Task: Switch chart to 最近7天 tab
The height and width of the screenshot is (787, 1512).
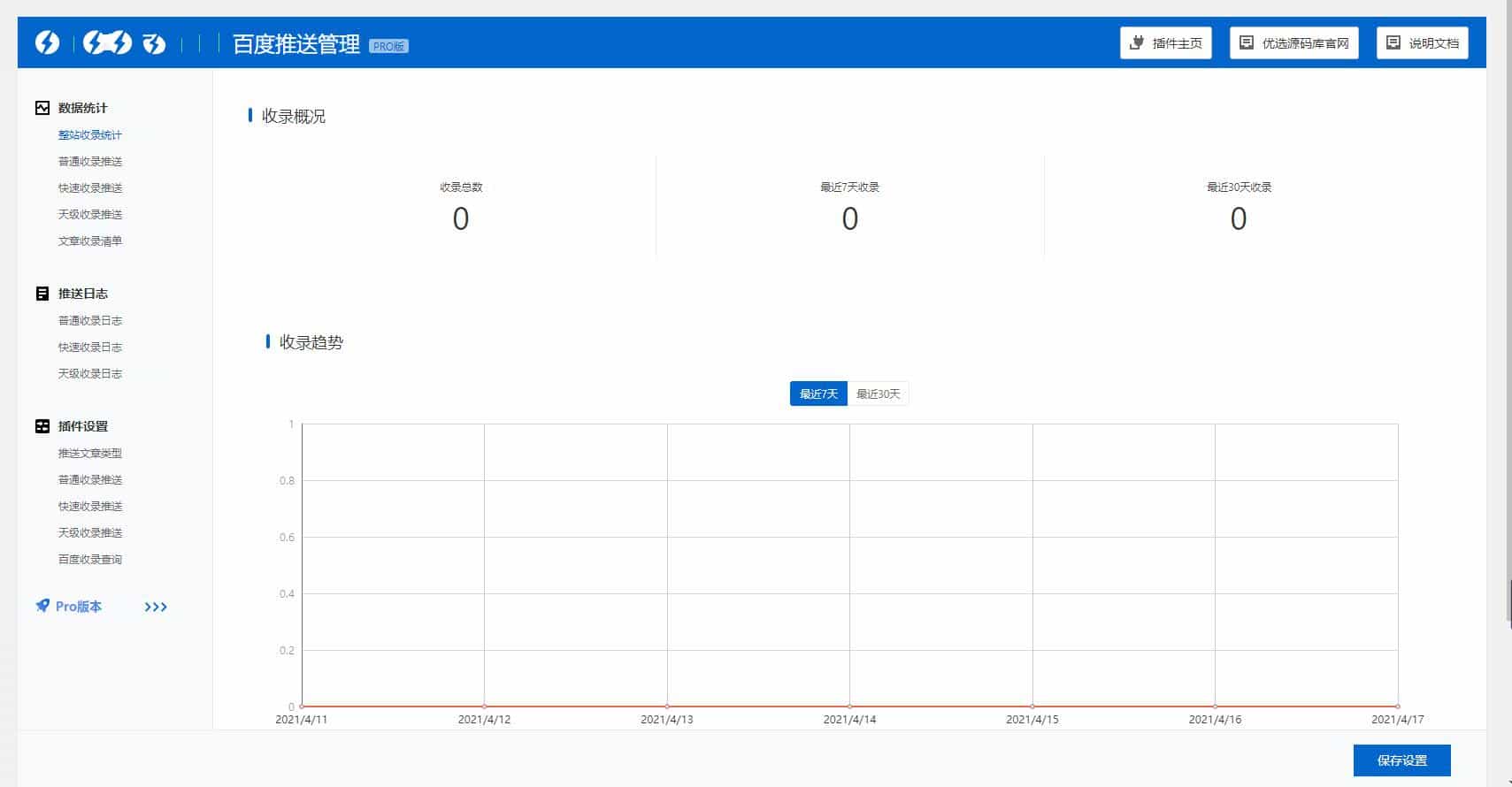Action: 818,393
